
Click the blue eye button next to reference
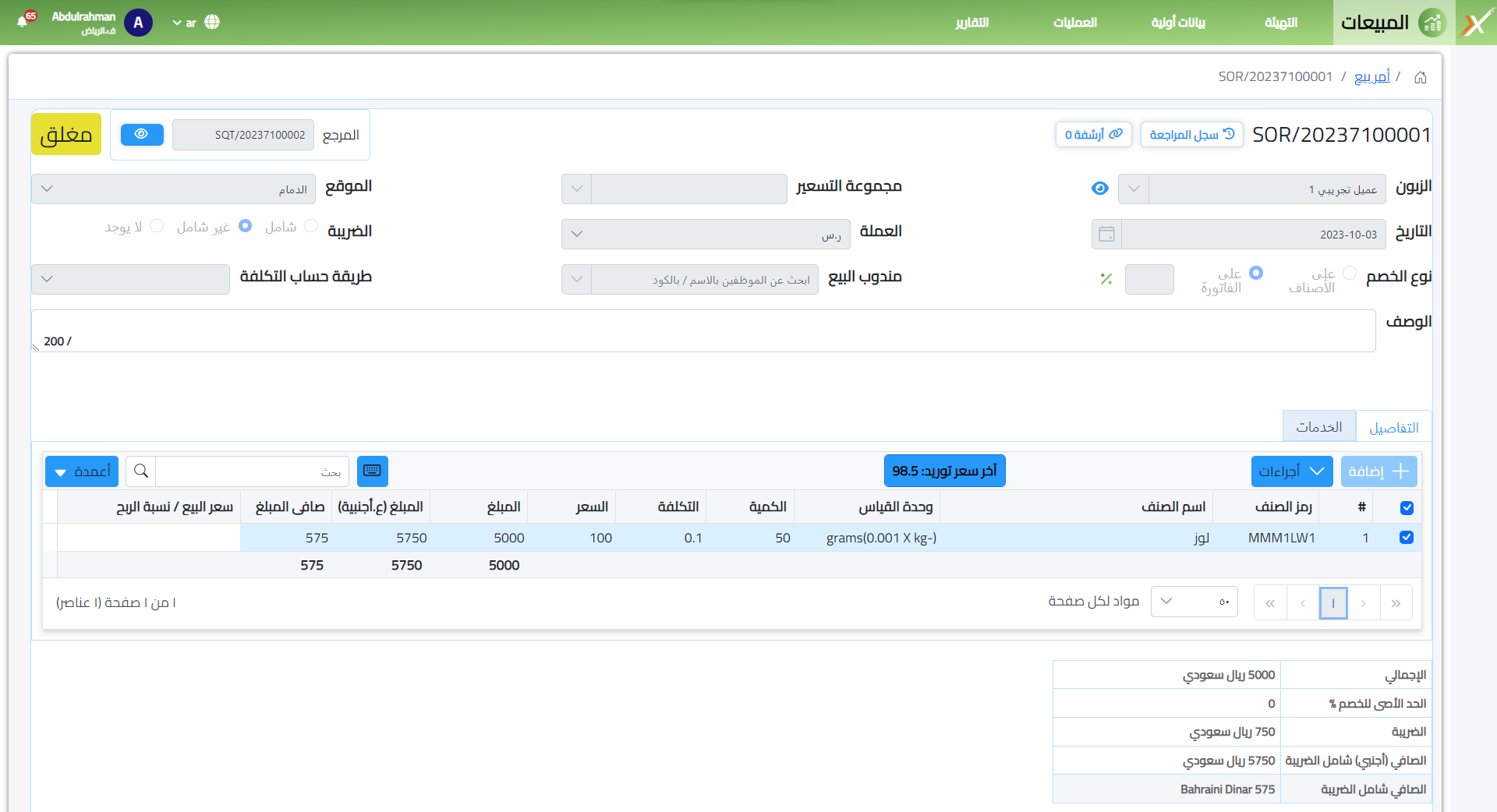coord(142,134)
